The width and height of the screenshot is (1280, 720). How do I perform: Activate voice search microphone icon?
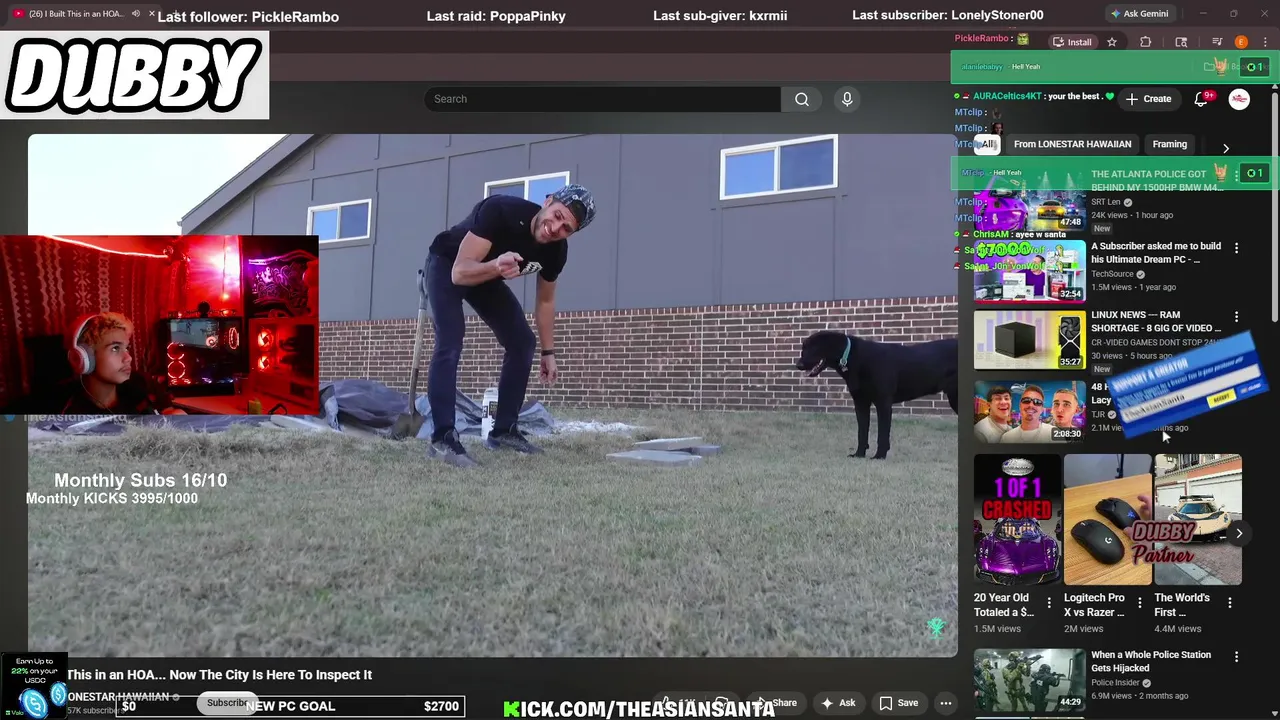[847, 99]
